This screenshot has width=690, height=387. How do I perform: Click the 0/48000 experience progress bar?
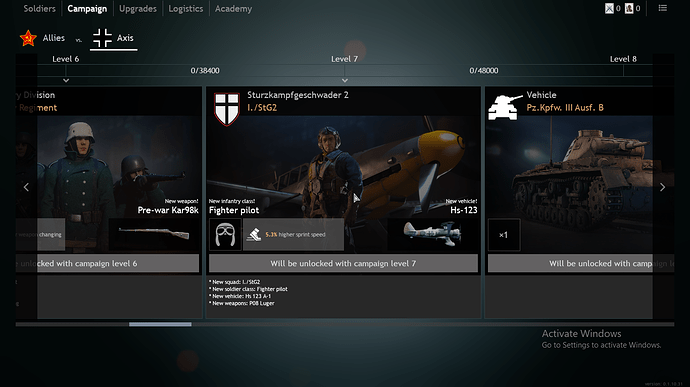coord(484,70)
